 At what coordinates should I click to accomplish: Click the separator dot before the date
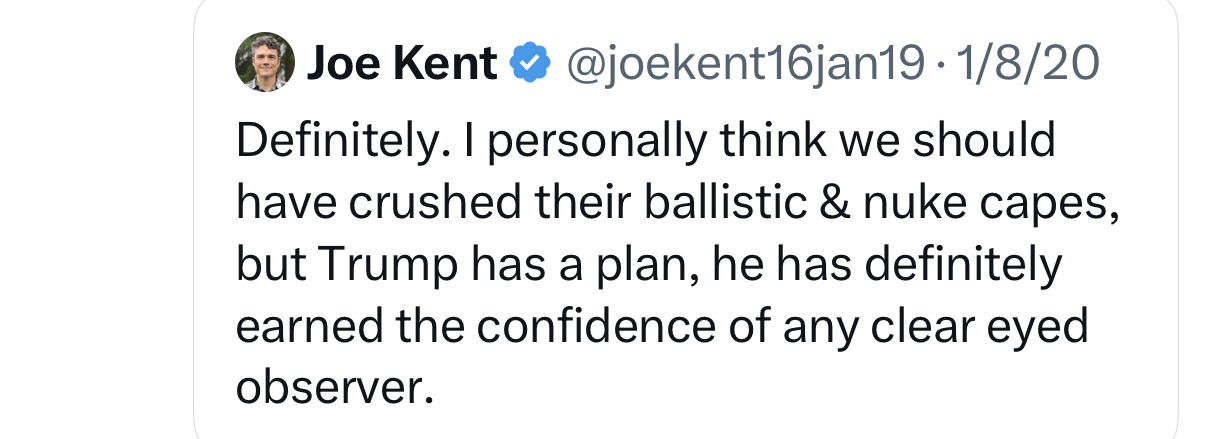tap(941, 64)
